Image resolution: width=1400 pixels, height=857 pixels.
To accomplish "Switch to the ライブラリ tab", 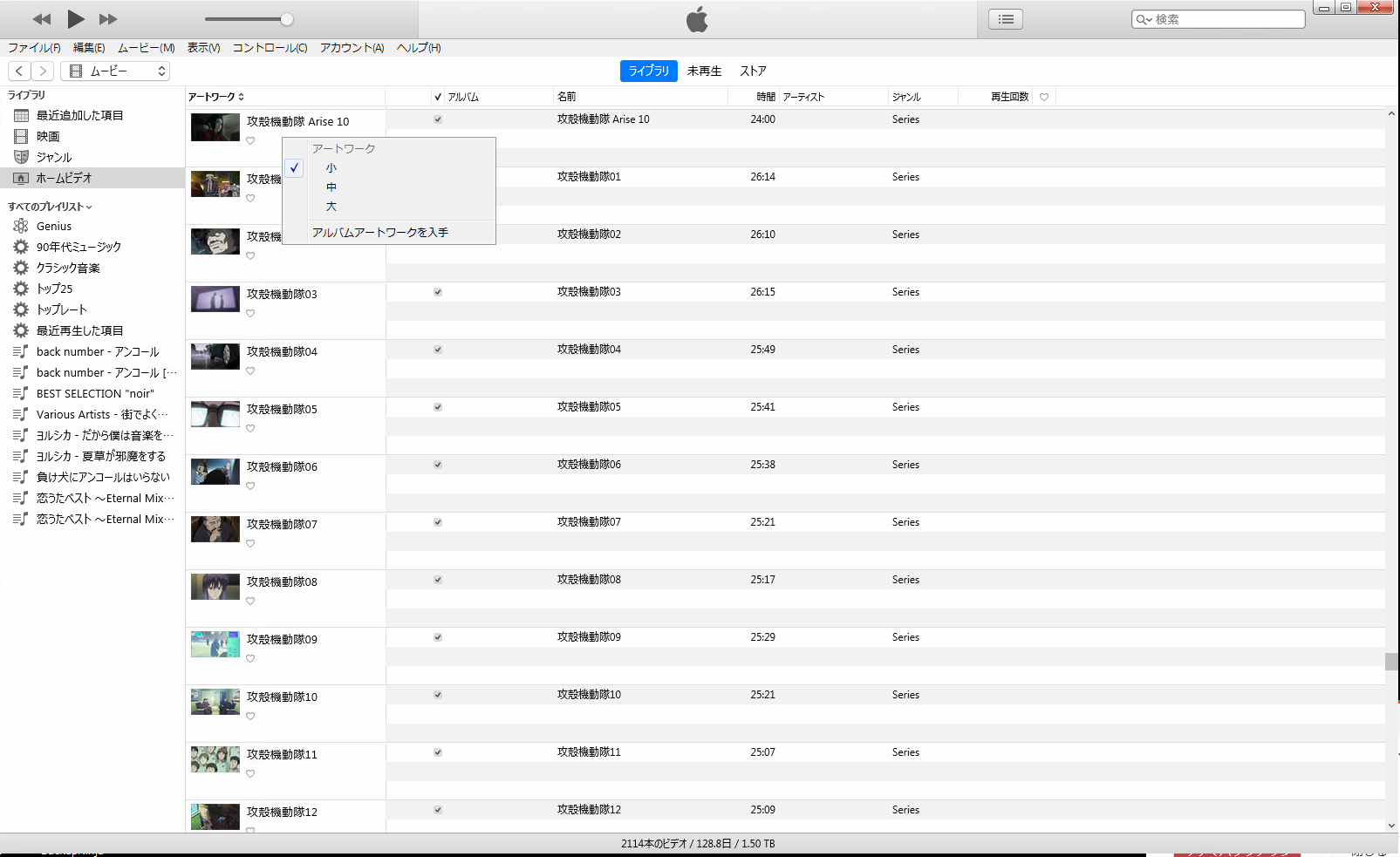I will point(649,71).
